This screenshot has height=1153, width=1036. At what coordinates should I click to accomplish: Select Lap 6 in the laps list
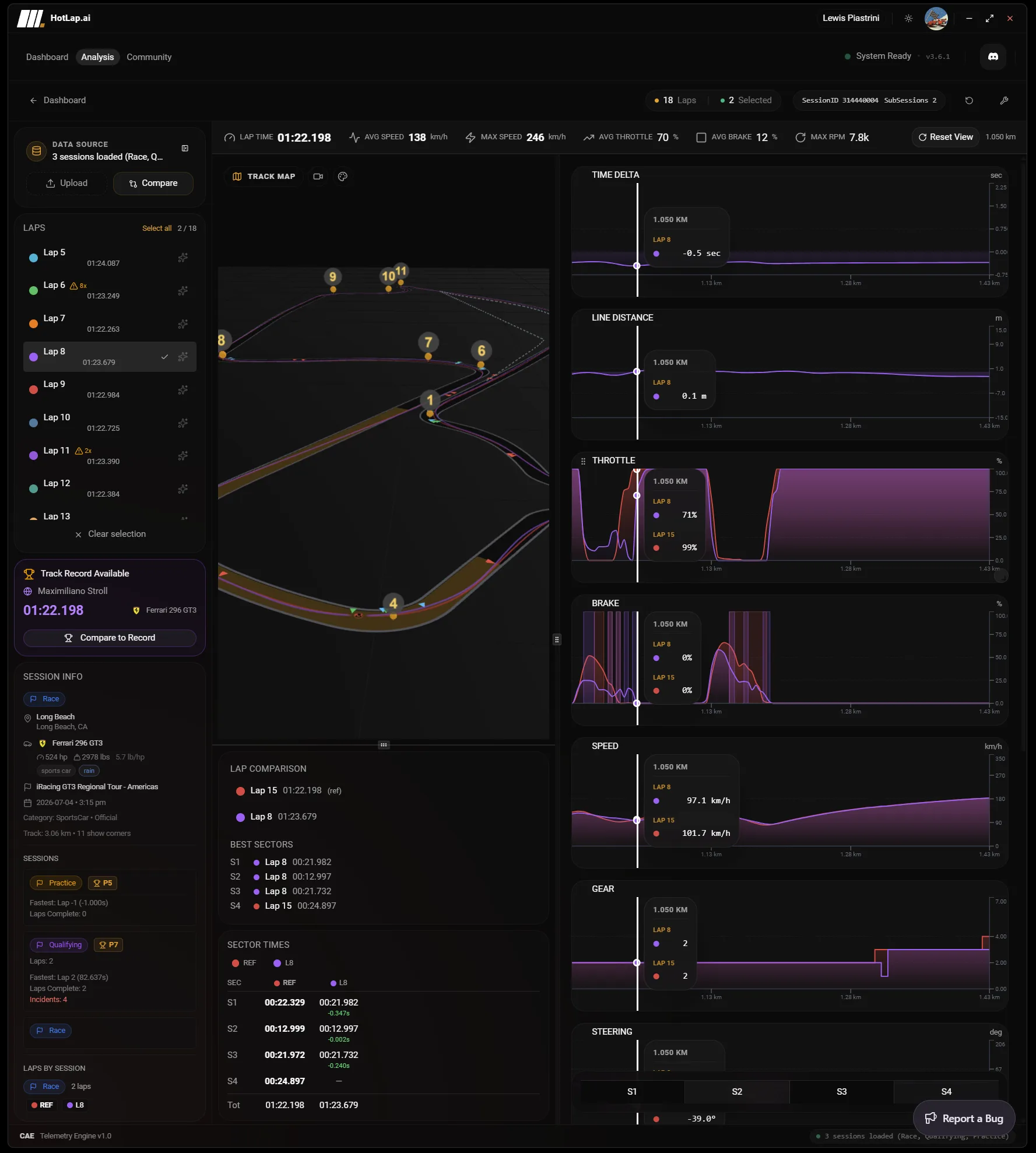[110, 290]
